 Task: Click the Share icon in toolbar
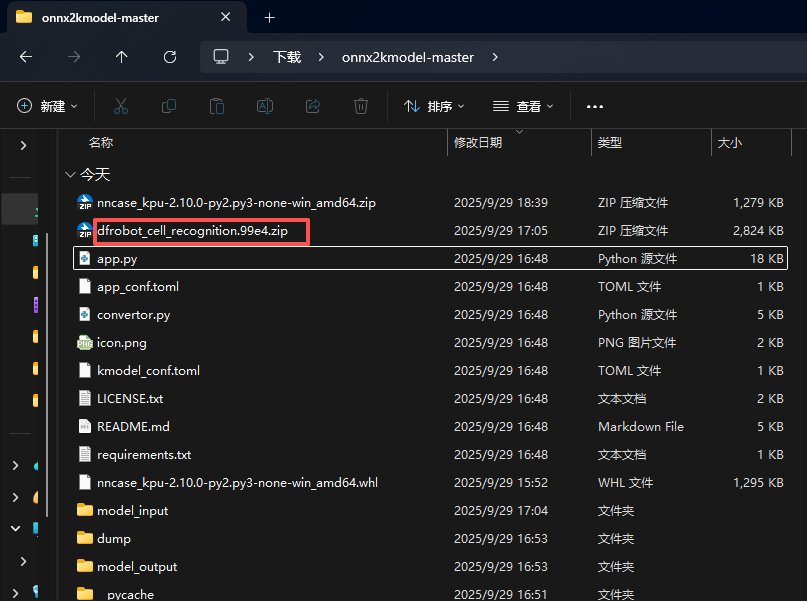coord(312,106)
